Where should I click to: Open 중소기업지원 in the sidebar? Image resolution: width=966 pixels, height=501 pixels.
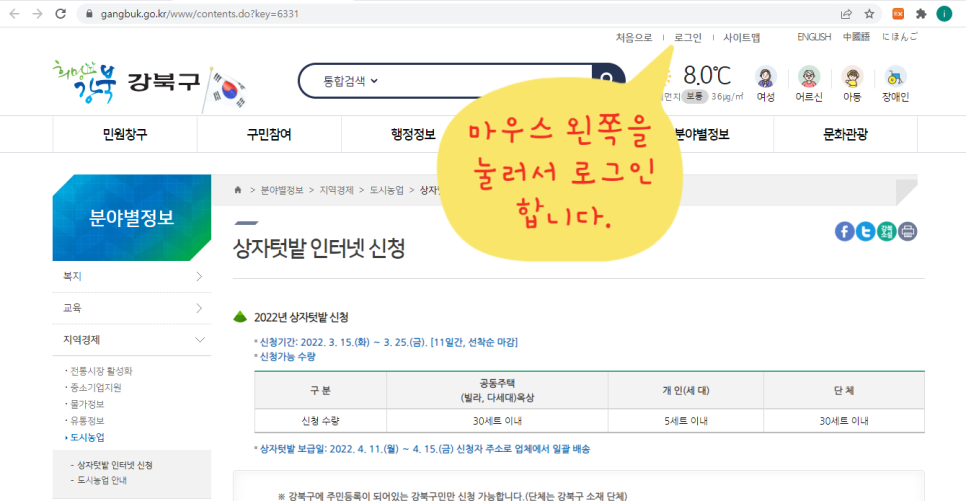(x=95, y=388)
